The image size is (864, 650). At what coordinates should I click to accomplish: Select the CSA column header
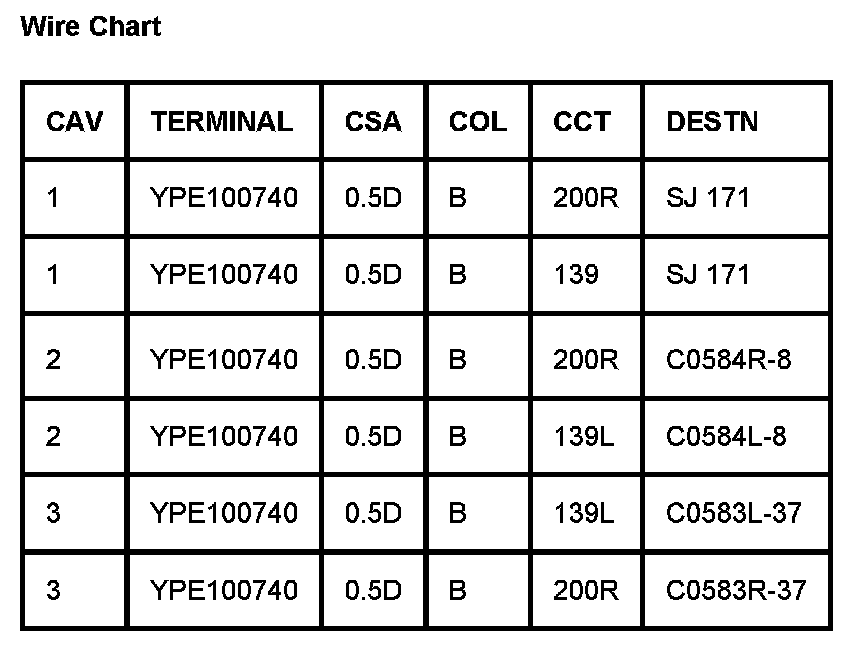[373, 121]
